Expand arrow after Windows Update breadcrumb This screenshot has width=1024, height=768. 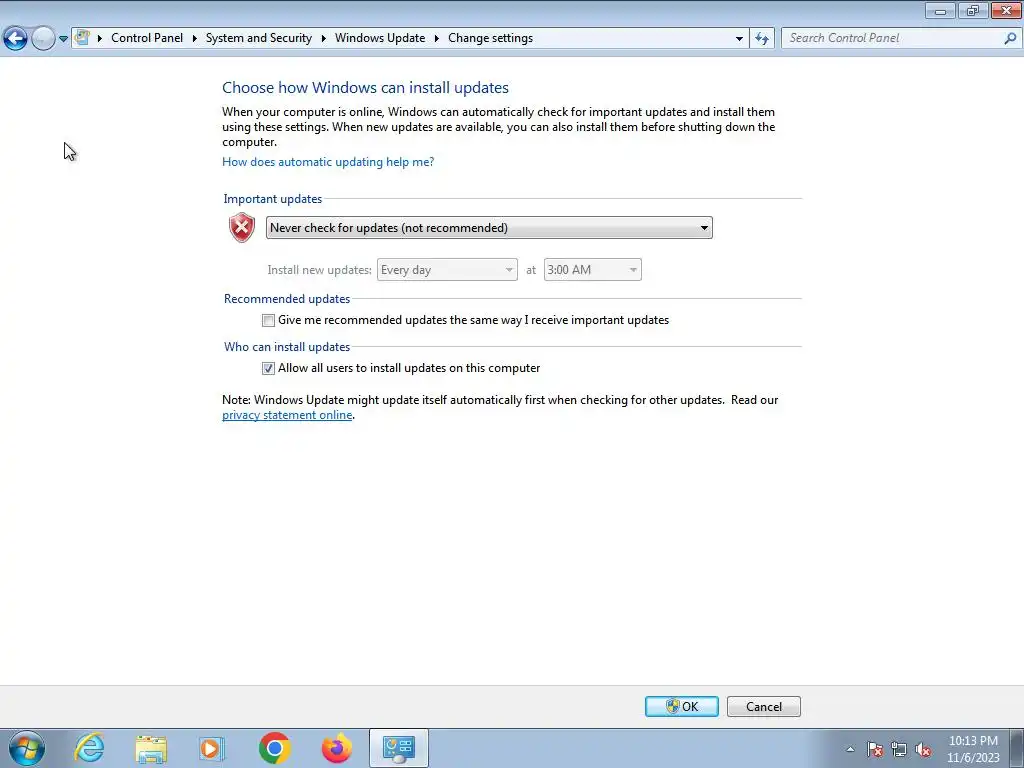pyautogui.click(x=436, y=39)
